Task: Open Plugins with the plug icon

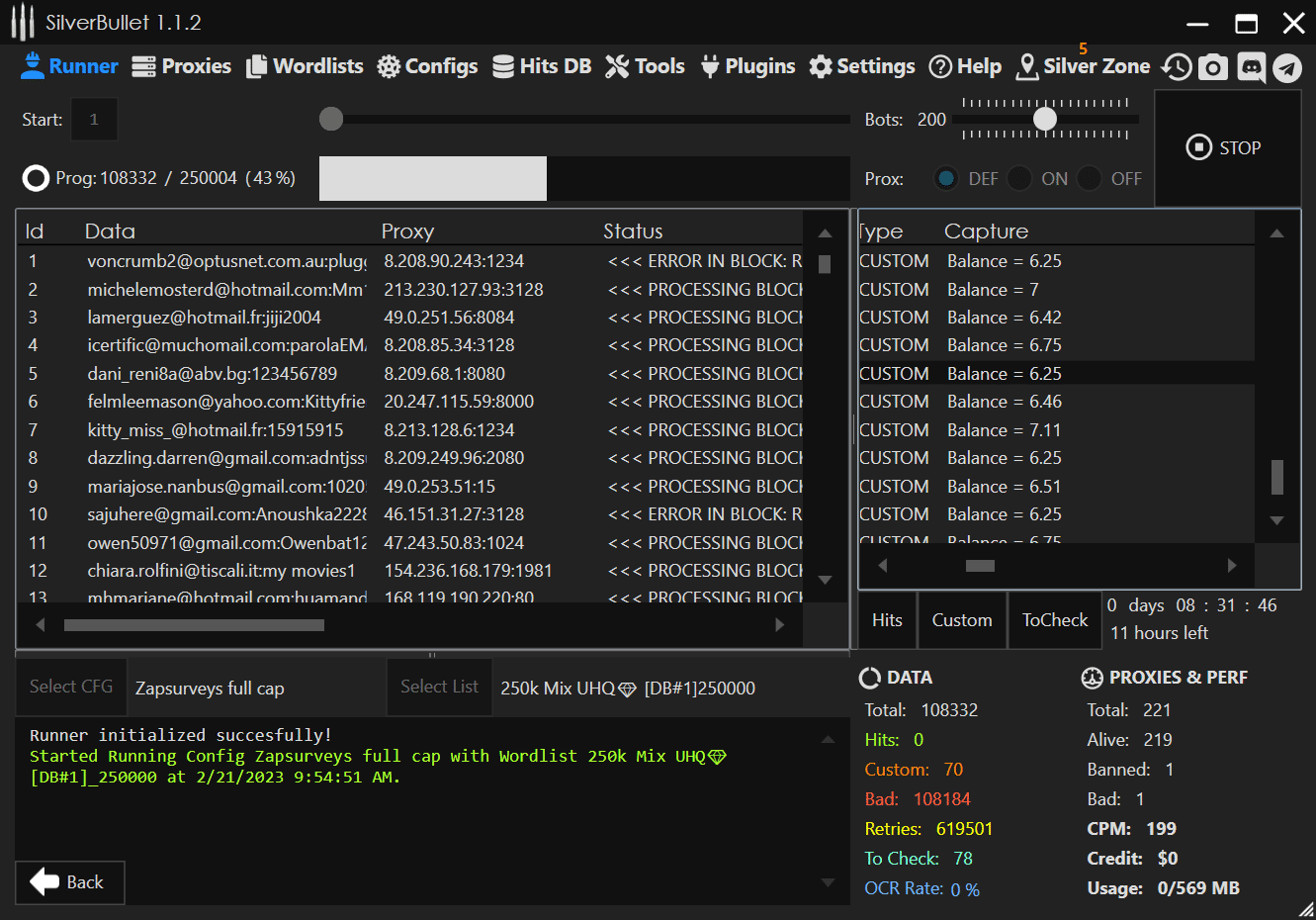Action: click(x=710, y=66)
